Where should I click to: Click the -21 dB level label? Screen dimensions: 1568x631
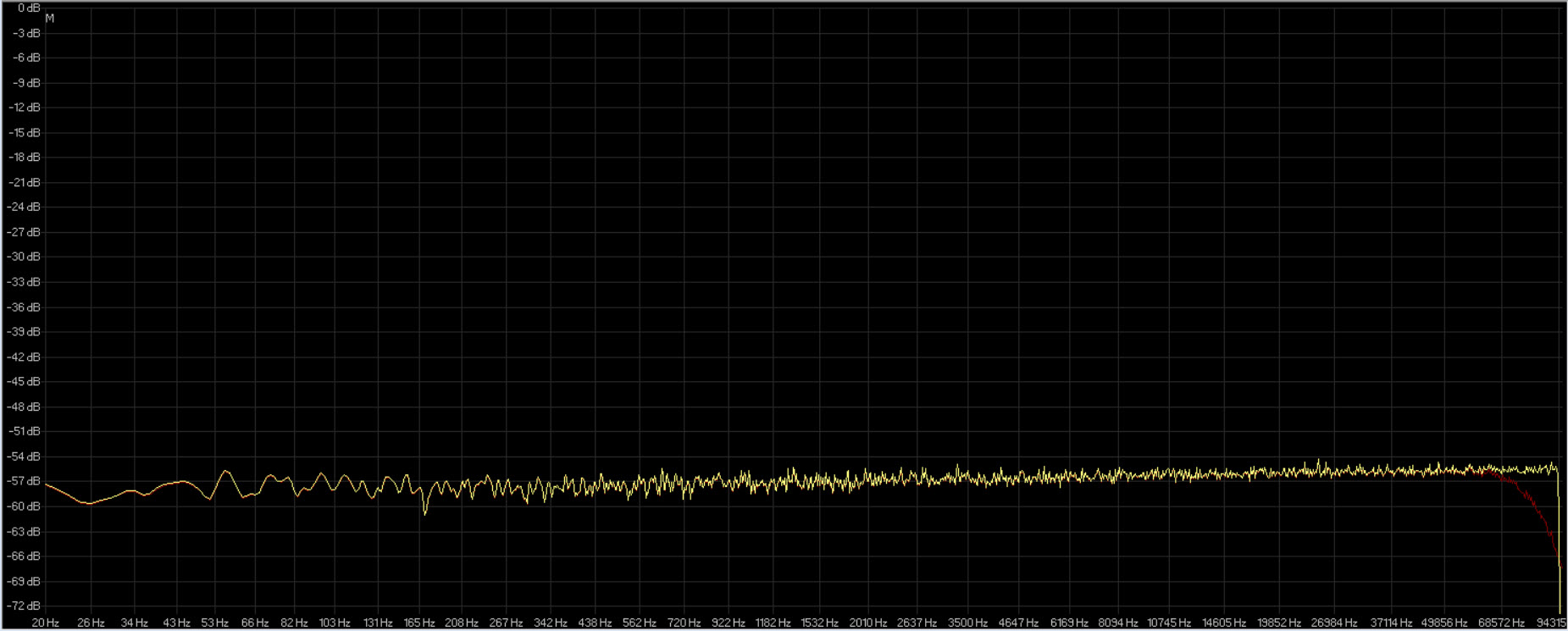click(x=24, y=183)
